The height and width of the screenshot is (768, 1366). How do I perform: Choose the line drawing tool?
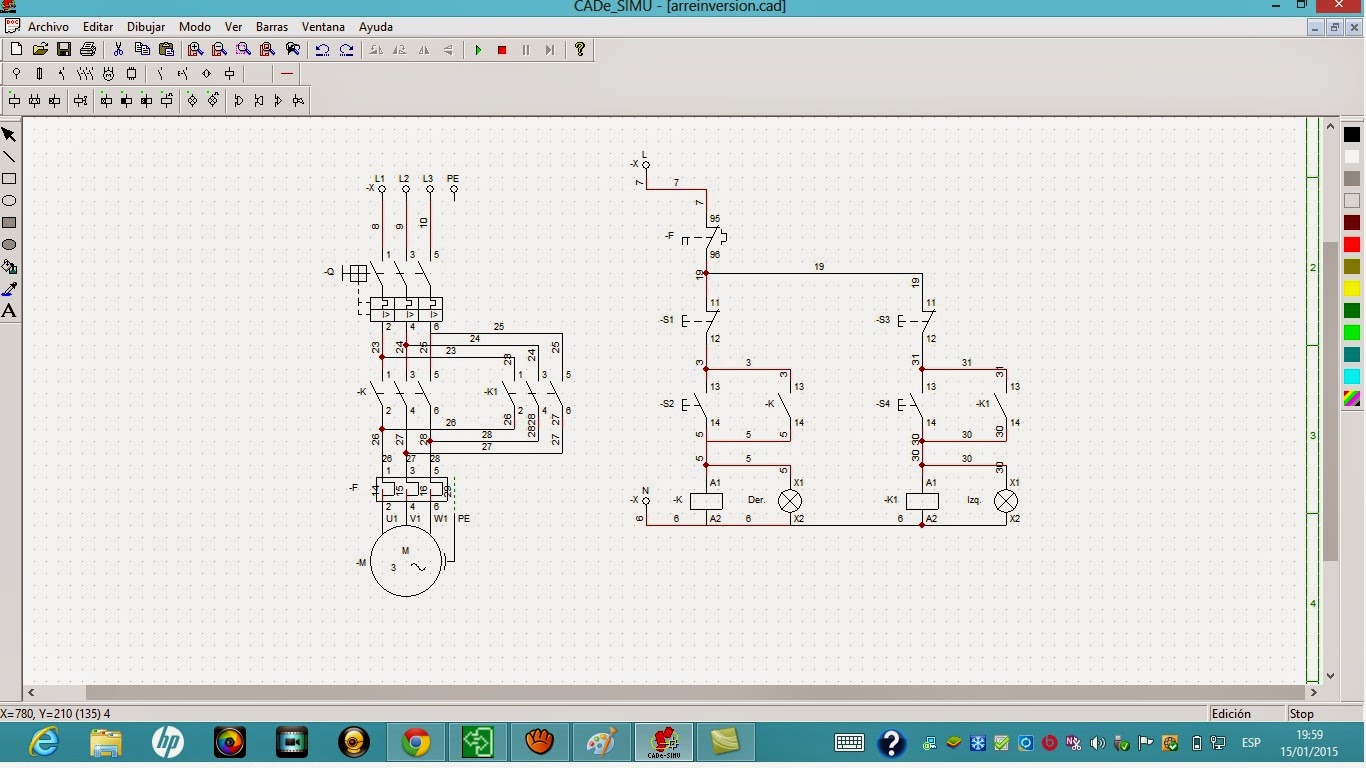click(x=9, y=157)
